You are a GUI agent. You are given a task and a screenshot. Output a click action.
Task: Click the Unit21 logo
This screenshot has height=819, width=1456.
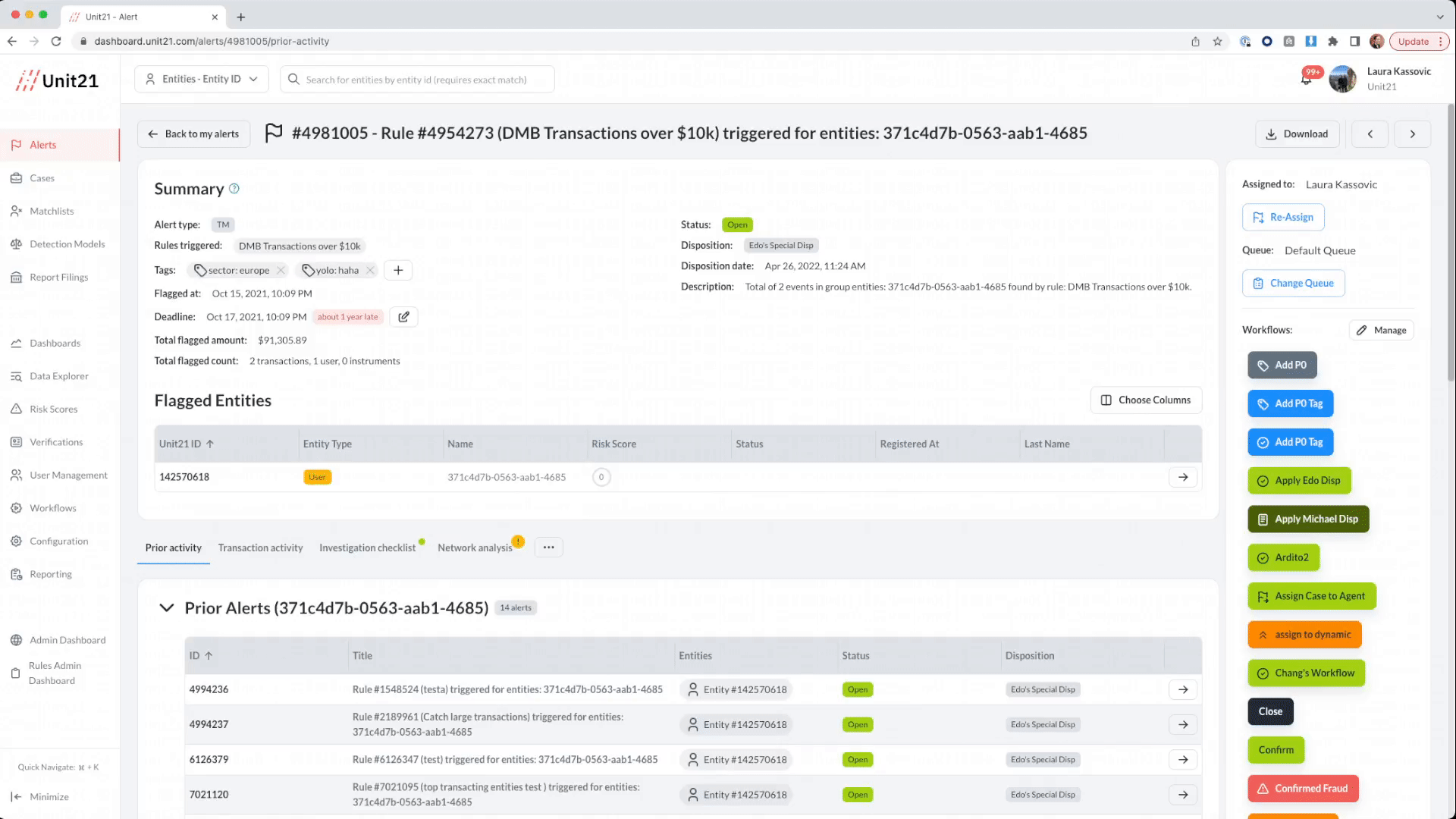pyautogui.click(x=58, y=80)
